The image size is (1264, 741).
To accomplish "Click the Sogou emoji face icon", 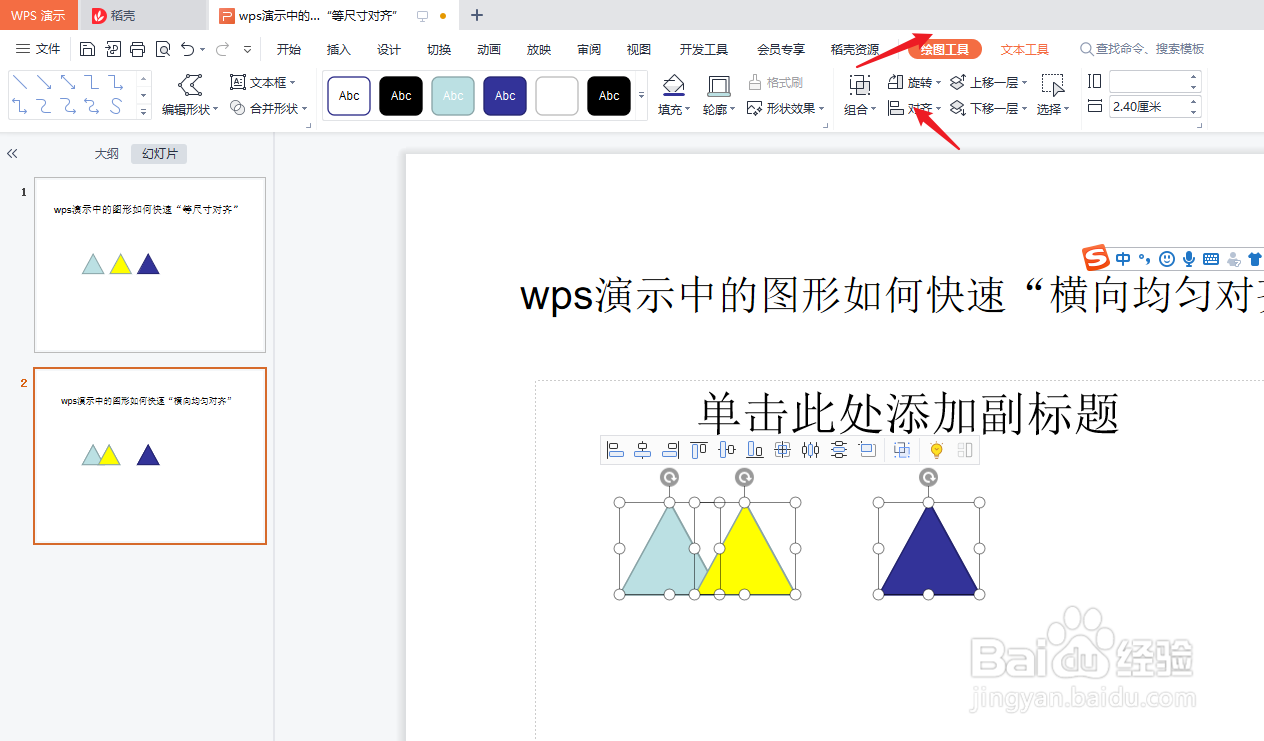I will pos(1166,259).
